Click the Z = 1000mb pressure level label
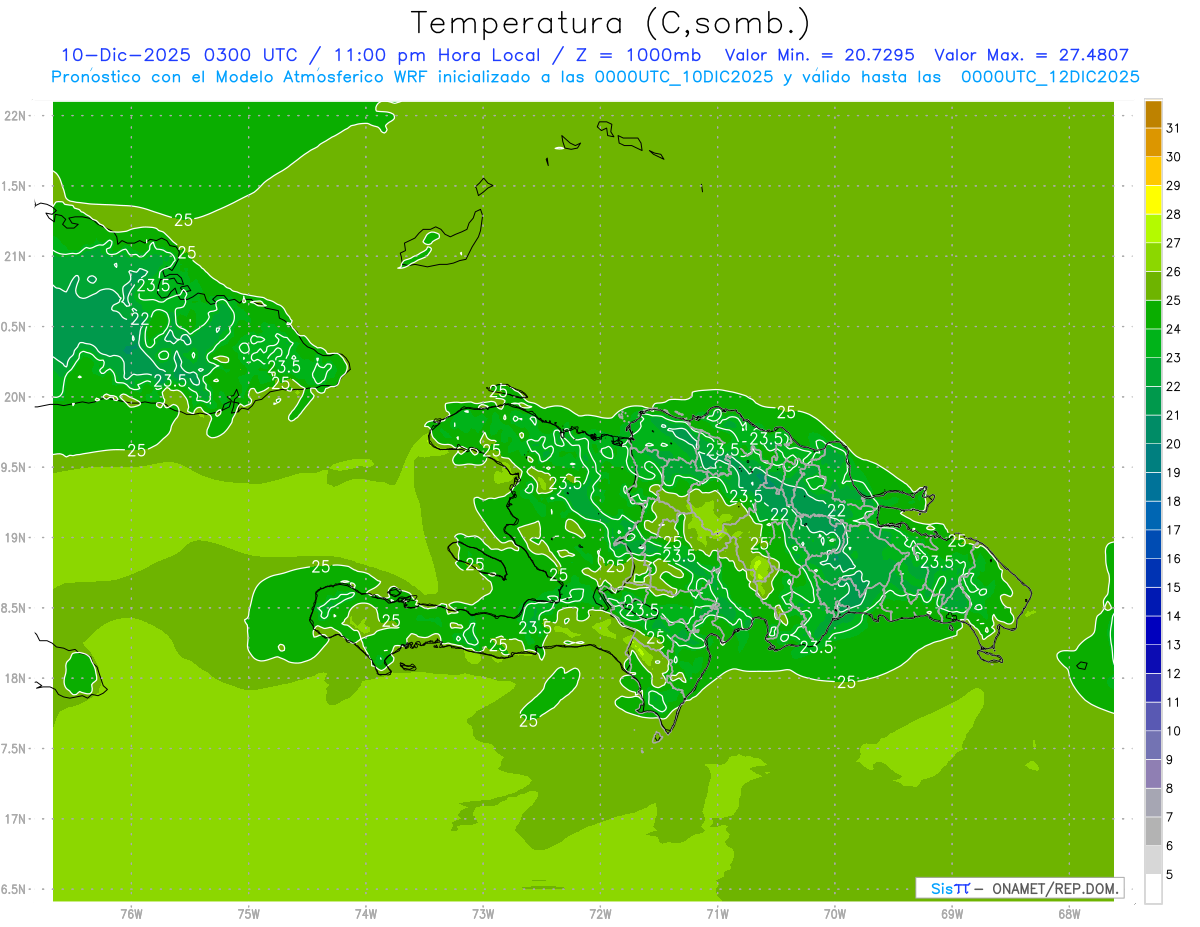 tap(642, 55)
